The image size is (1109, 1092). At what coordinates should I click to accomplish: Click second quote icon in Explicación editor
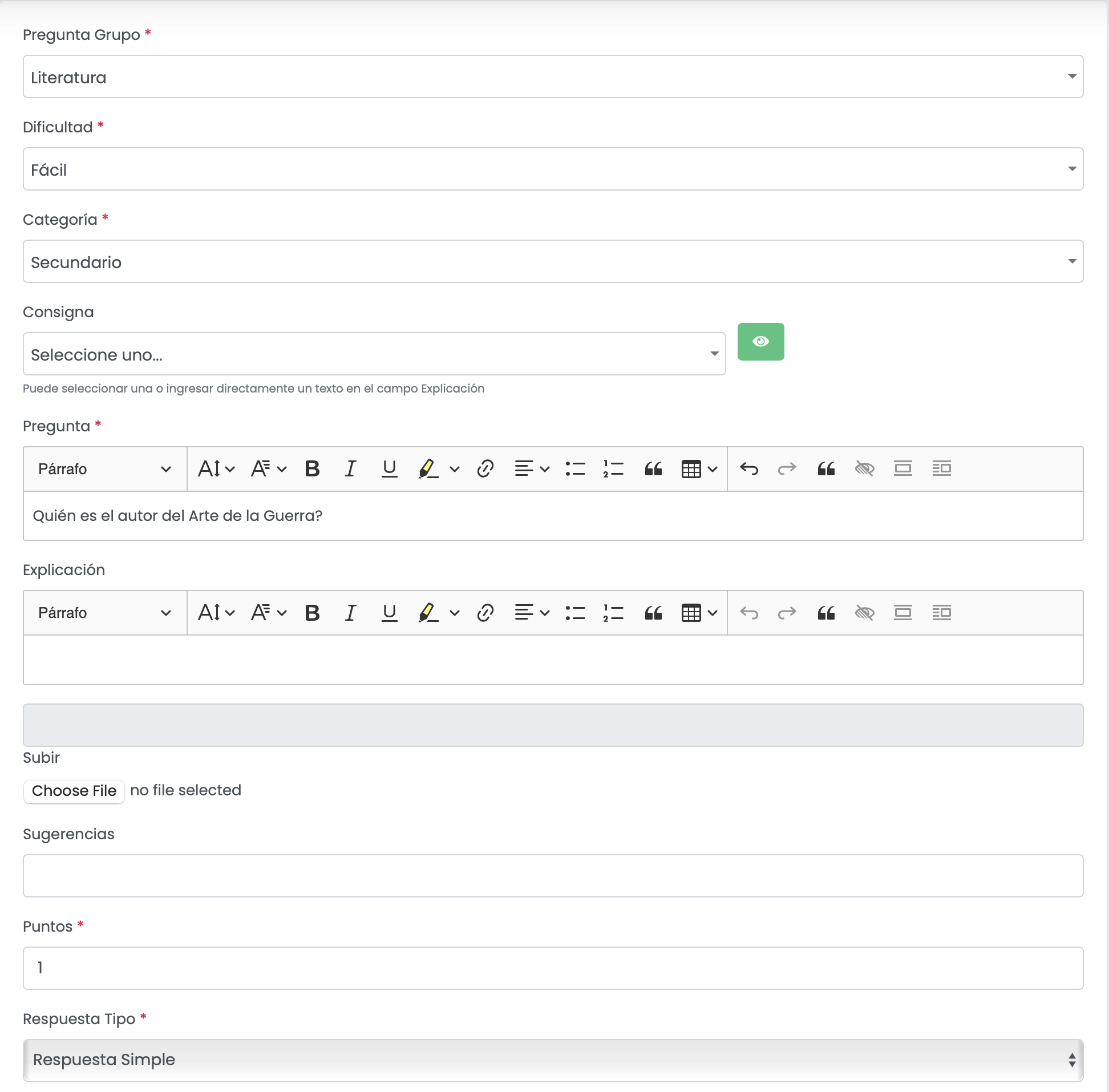[825, 613]
